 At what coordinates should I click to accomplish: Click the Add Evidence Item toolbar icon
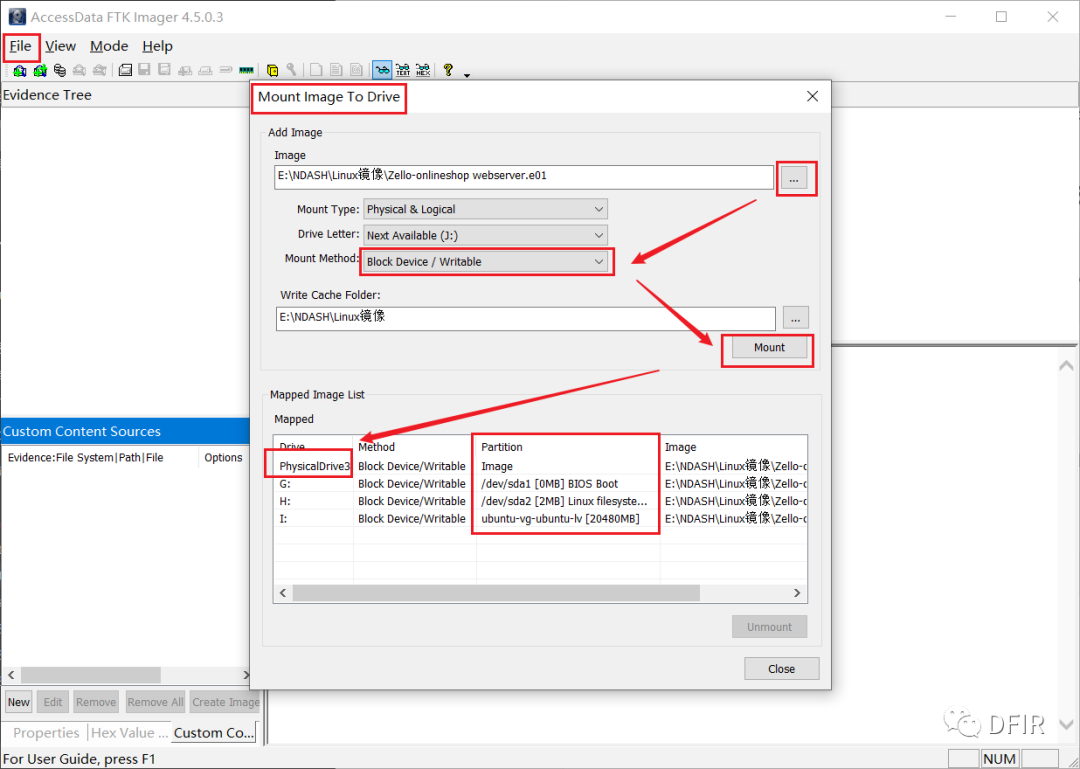(x=19, y=70)
